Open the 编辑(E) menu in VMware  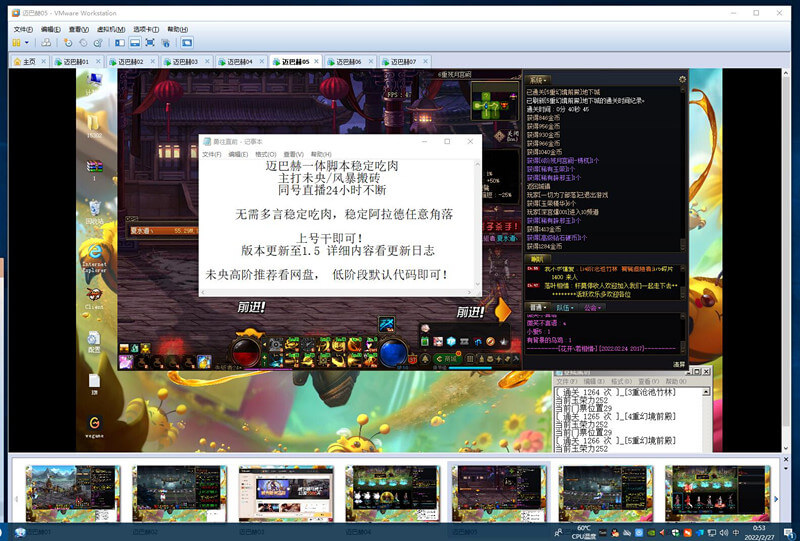pos(51,30)
